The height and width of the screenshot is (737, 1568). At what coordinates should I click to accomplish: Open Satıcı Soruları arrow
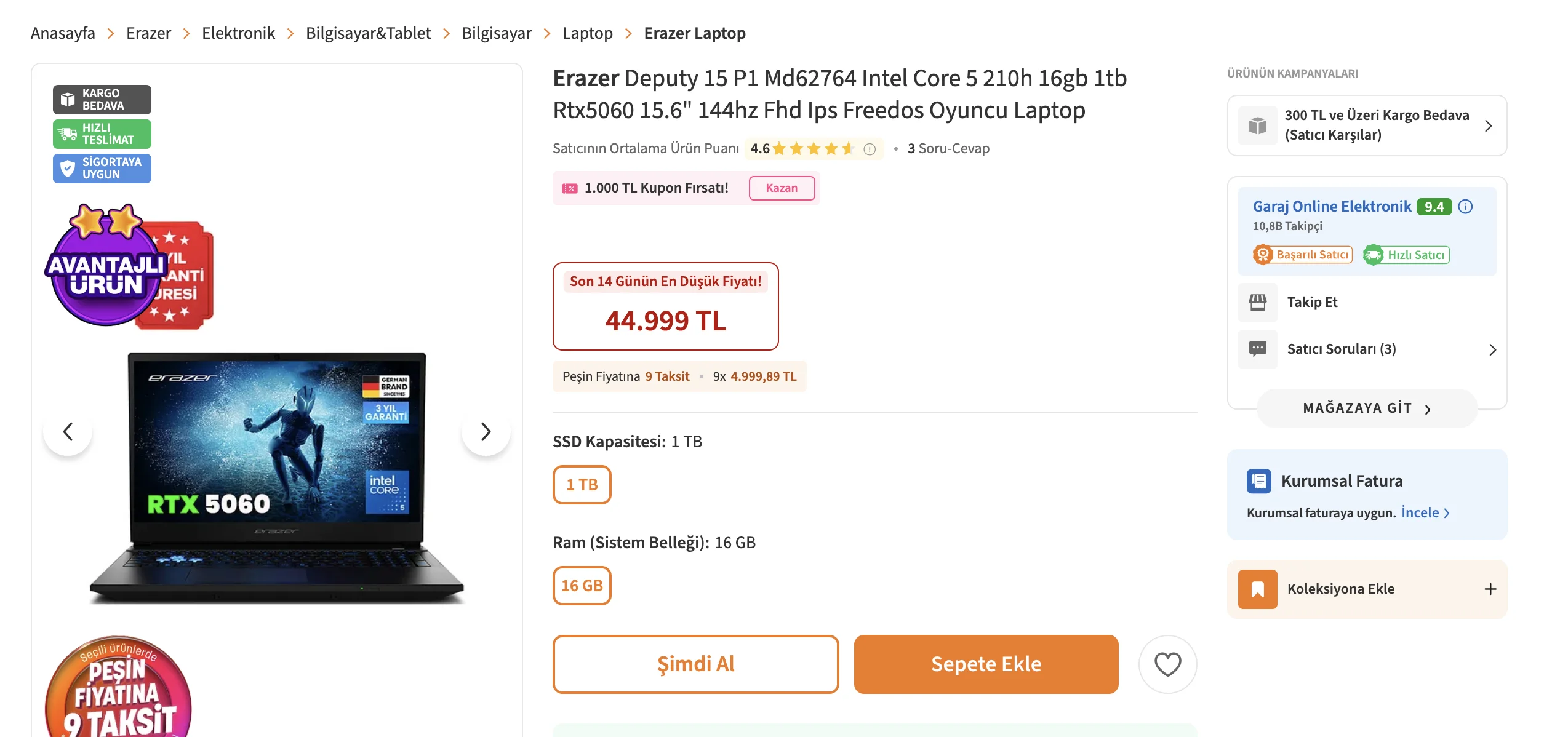pyautogui.click(x=1492, y=350)
